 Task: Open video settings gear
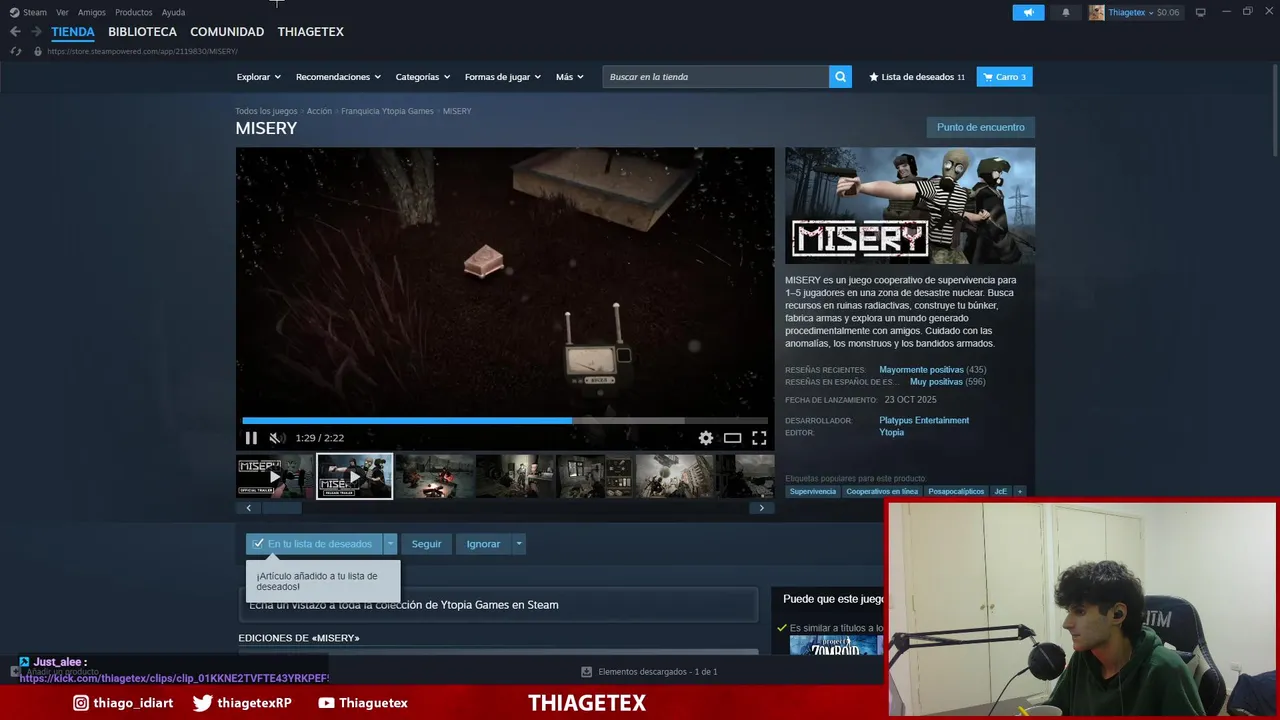click(x=706, y=438)
